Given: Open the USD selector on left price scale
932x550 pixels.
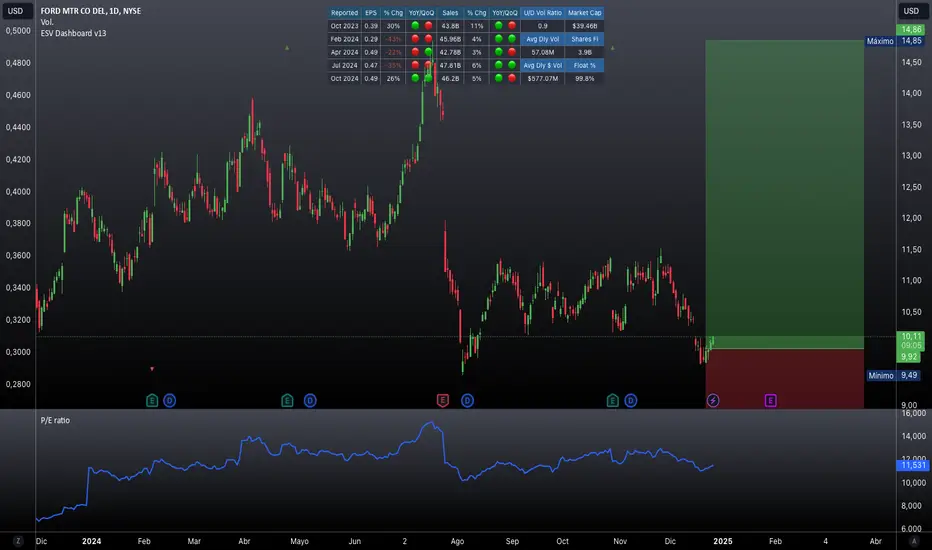Looking at the screenshot, I should pos(16,11).
